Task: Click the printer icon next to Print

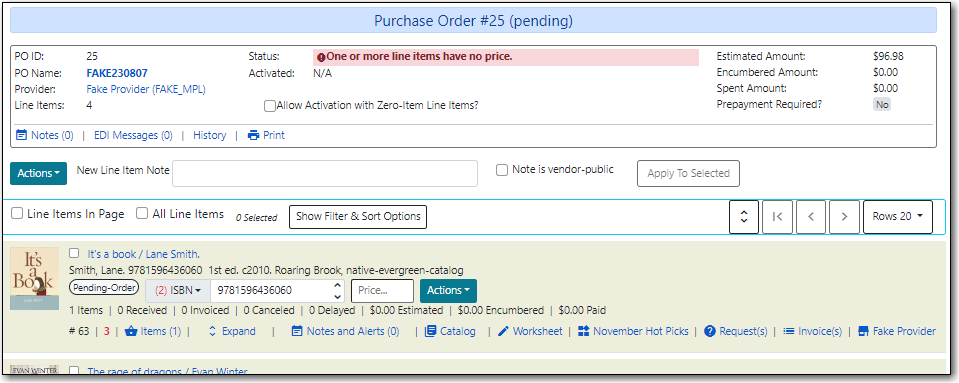Action: pos(253,135)
